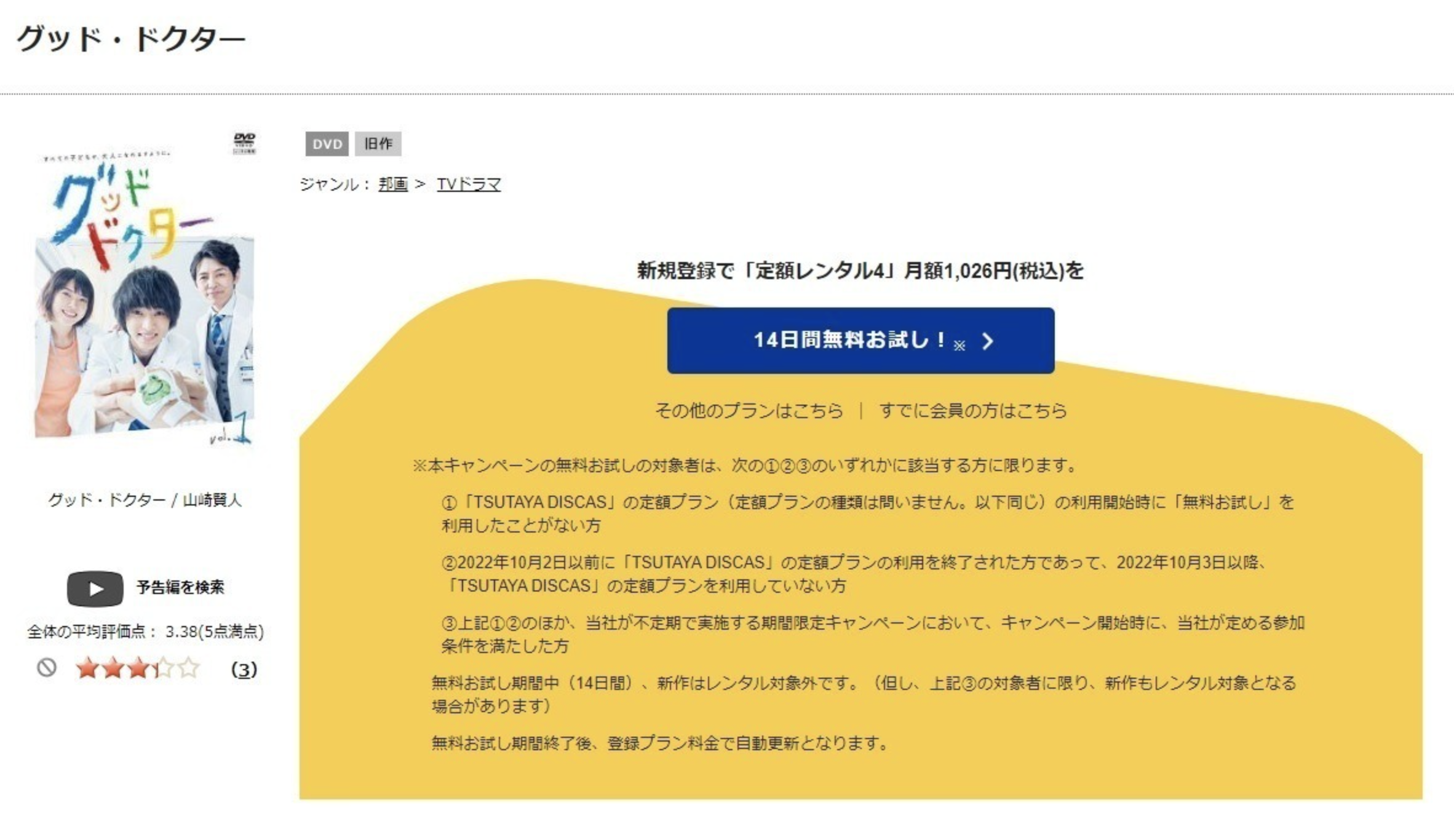
Task: Click condition ② starting with 2022年10月2日以前に
Action: [x=855, y=574]
